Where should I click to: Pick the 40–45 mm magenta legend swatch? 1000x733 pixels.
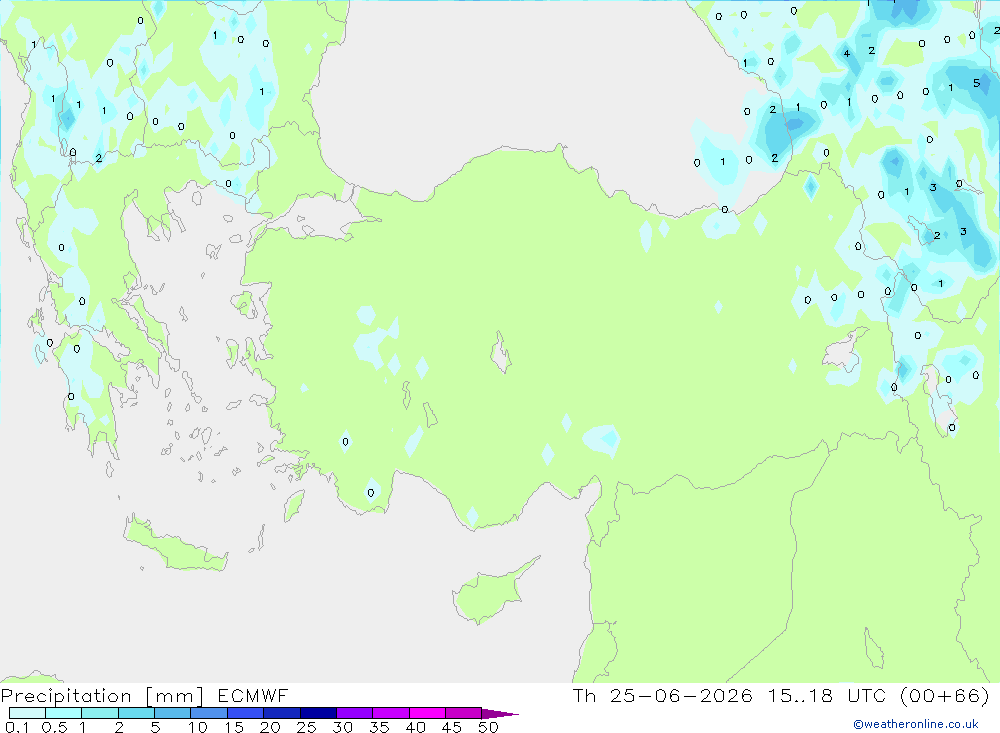point(427,713)
